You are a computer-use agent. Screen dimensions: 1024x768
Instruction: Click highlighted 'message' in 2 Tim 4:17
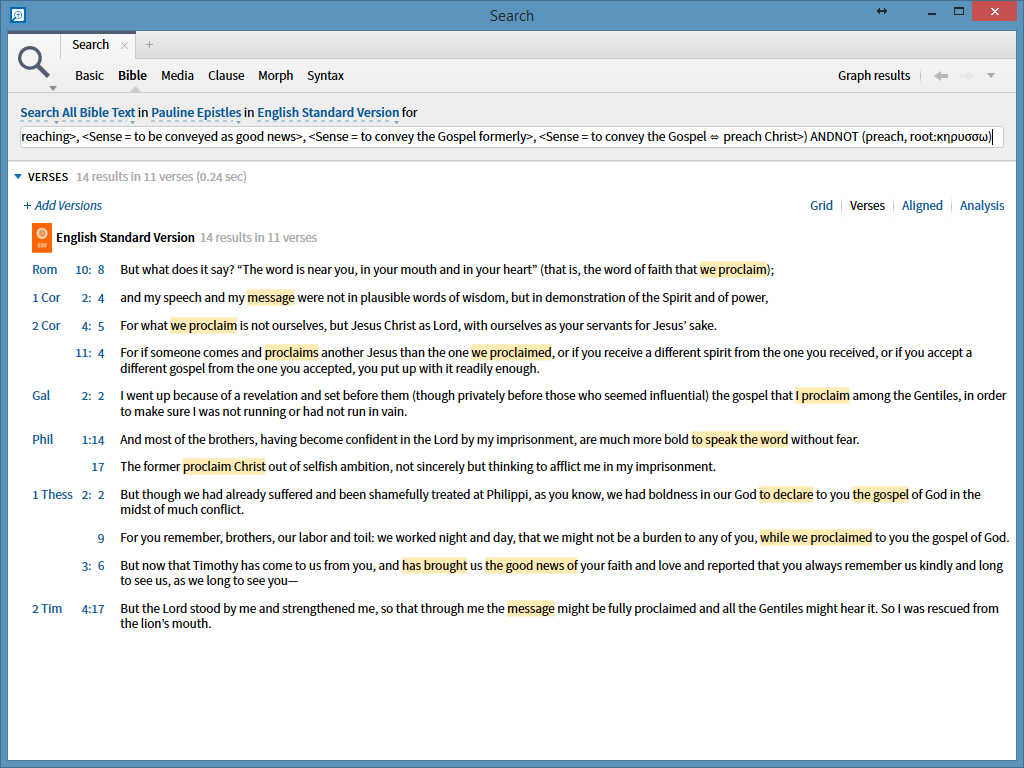coord(530,609)
